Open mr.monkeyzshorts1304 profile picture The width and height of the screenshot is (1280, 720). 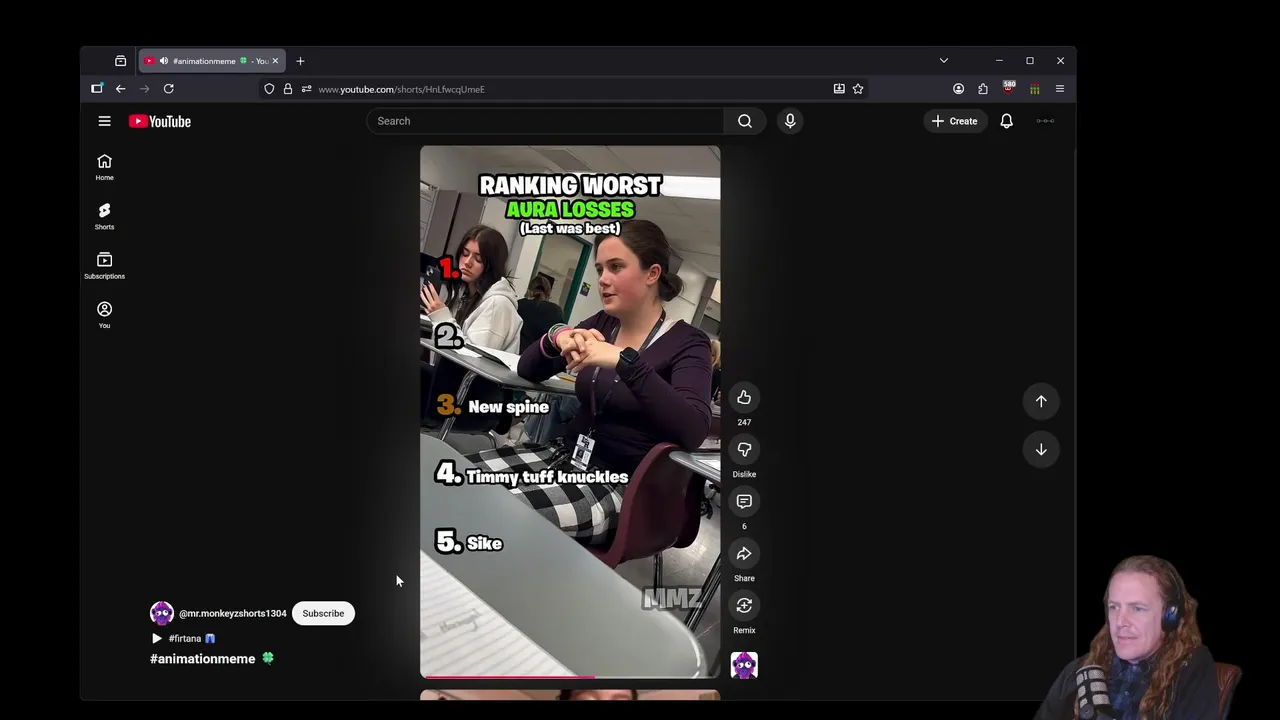(162, 613)
